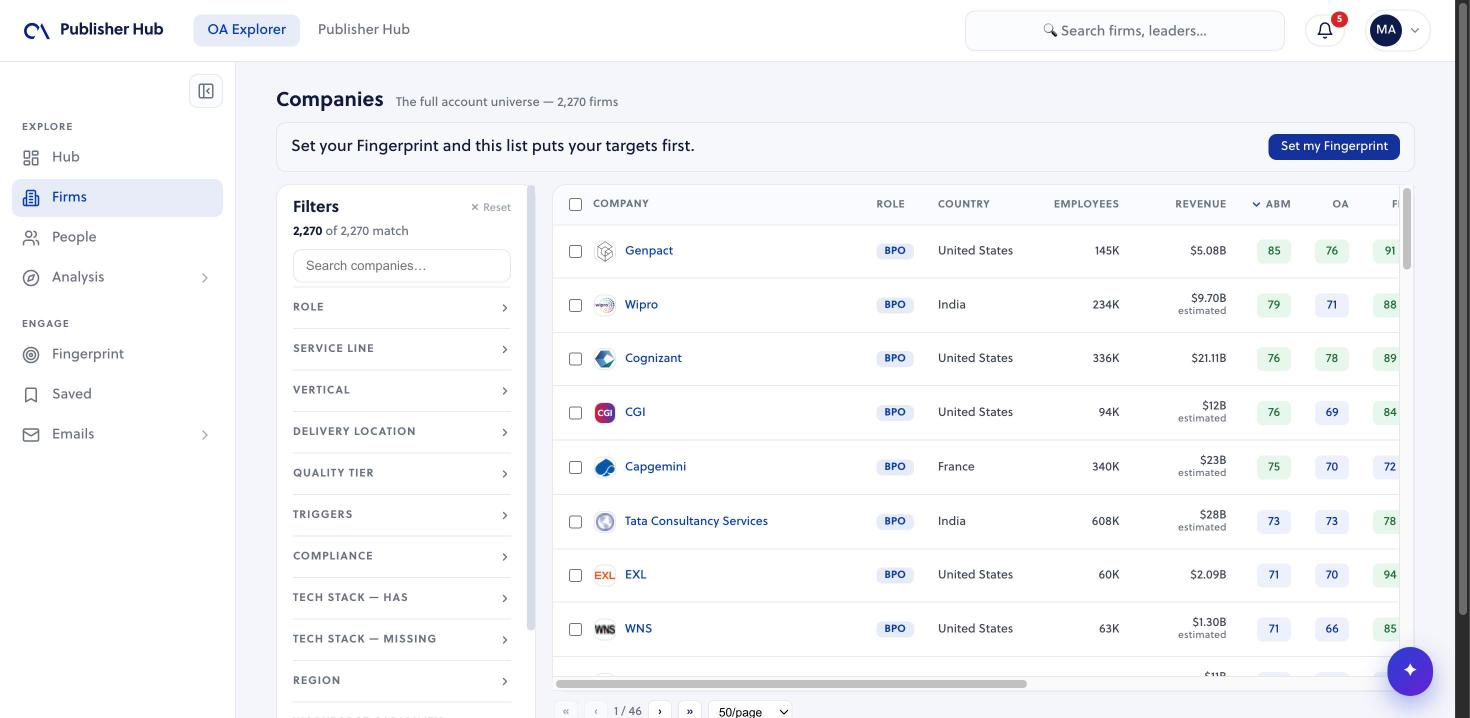Collapse the sidebar panel icon
The image size is (1470, 718).
[x=206, y=91]
